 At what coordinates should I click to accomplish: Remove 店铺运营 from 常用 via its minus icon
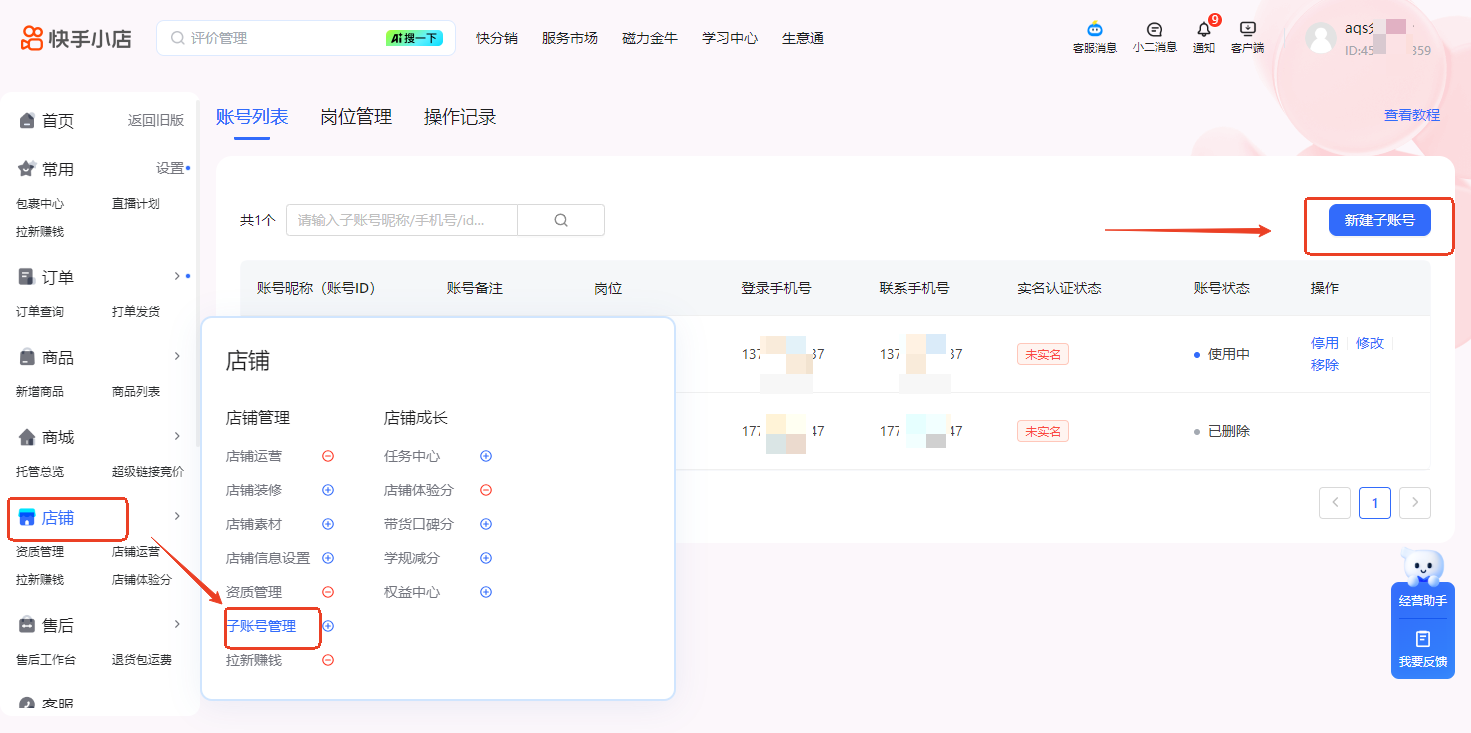pos(328,456)
